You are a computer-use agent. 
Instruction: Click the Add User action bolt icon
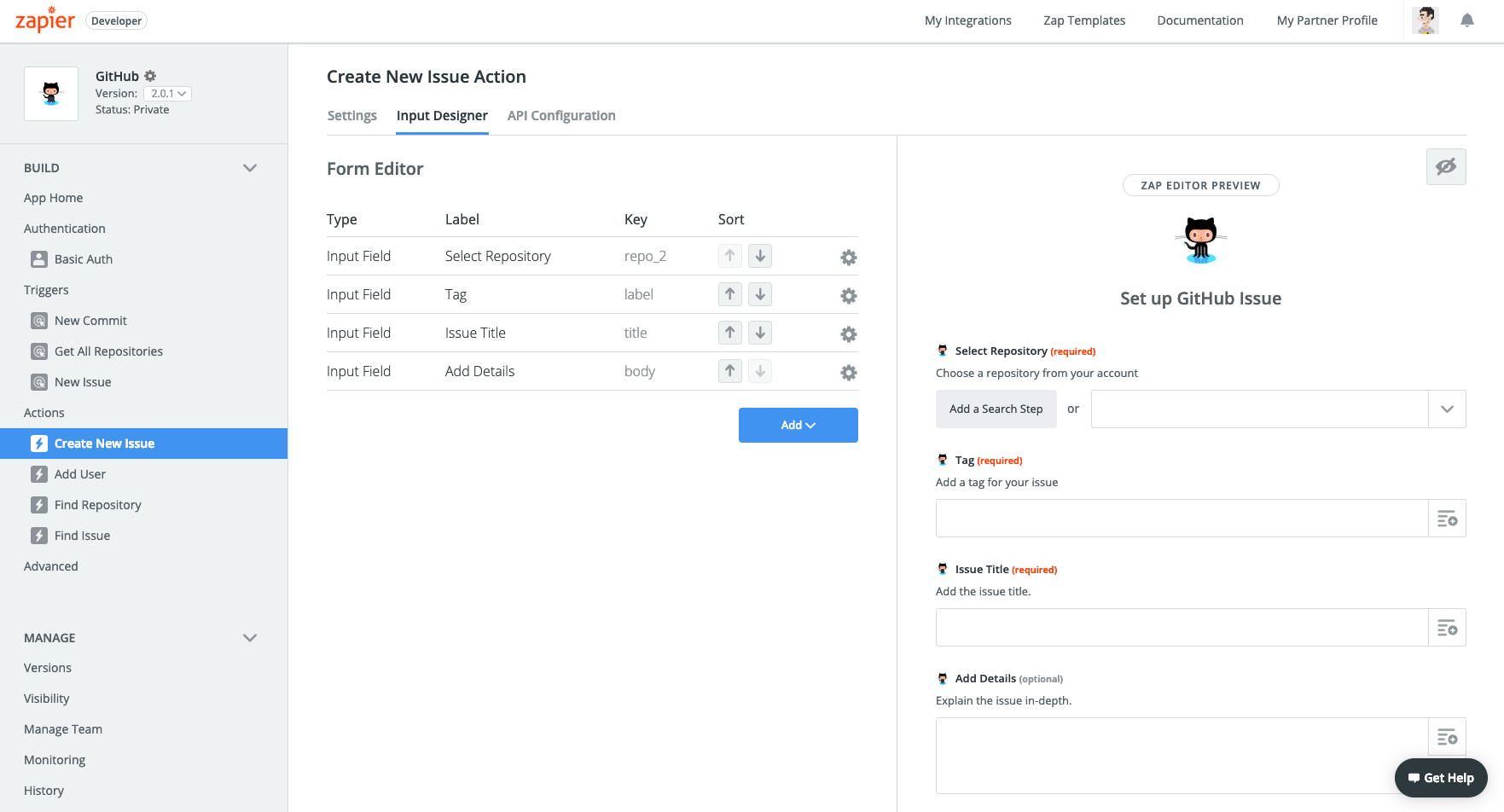39,474
